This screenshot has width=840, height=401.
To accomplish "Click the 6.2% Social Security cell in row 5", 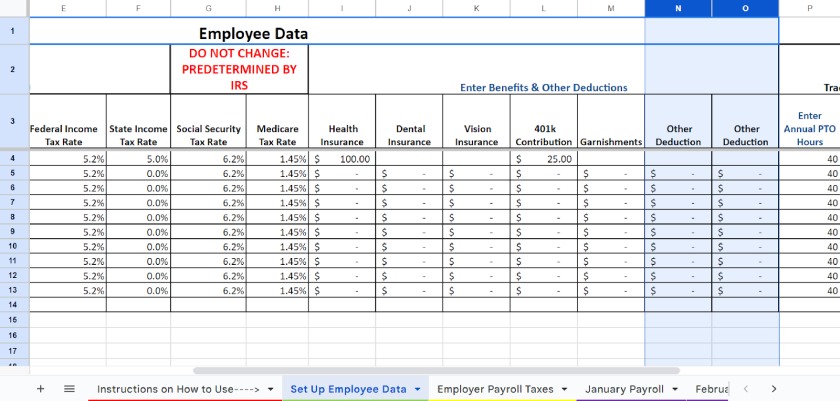I will click(x=208, y=173).
